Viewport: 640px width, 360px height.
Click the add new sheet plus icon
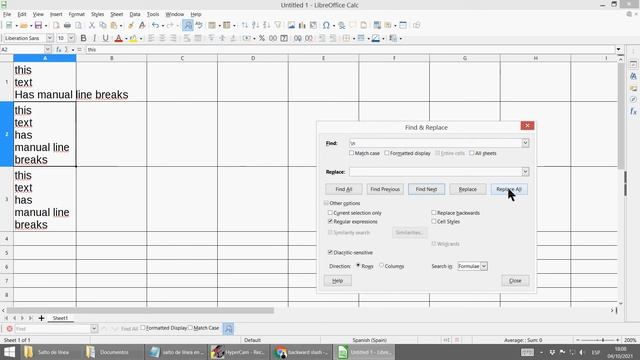point(41,318)
